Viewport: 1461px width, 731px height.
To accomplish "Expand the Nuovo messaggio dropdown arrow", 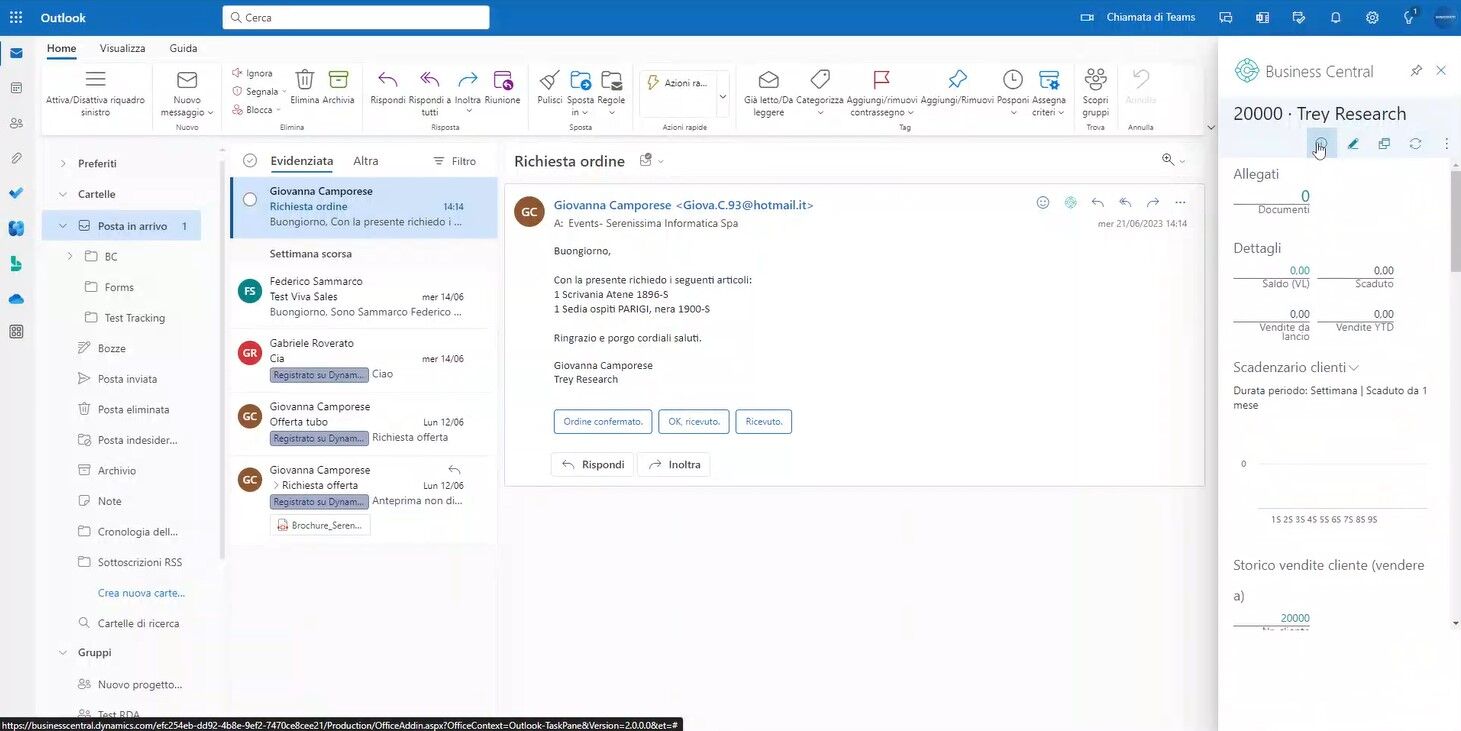I will click(x=212, y=111).
